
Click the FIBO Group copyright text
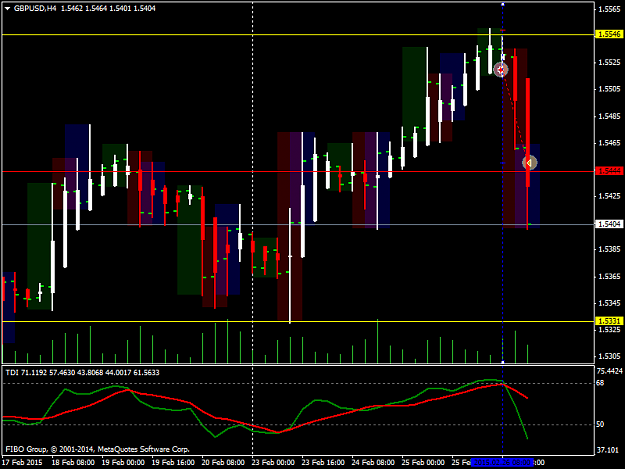click(x=98, y=449)
